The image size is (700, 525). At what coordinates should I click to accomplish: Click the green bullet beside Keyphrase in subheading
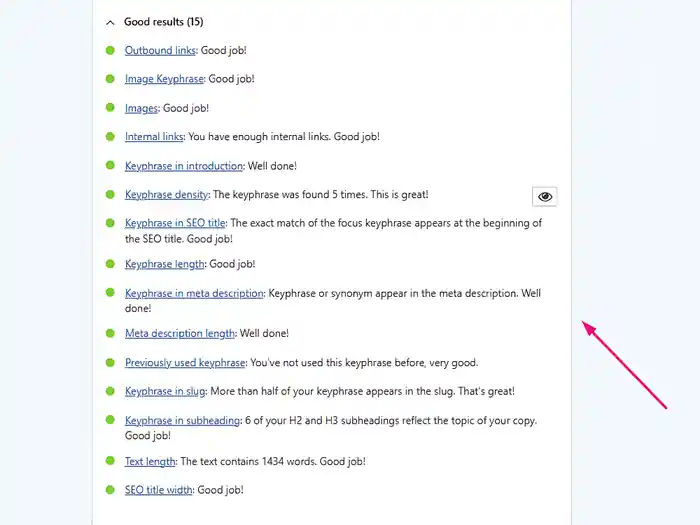110,420
